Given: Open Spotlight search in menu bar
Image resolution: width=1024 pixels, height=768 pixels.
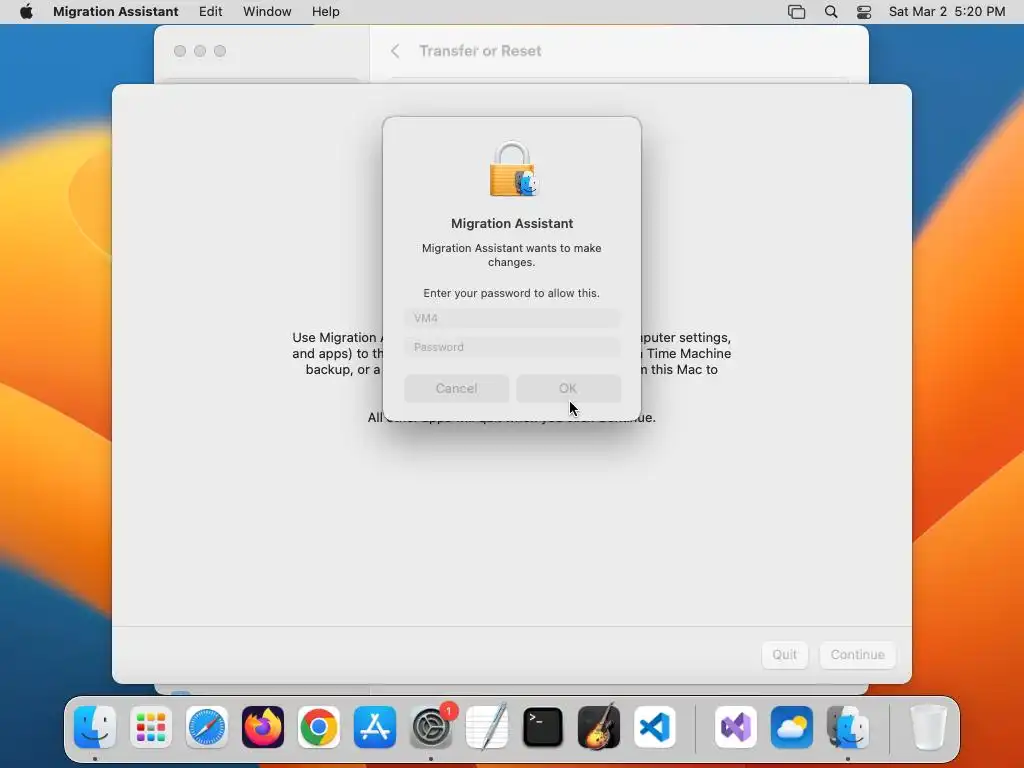Looking at the screenshot, I should (831, 12).
